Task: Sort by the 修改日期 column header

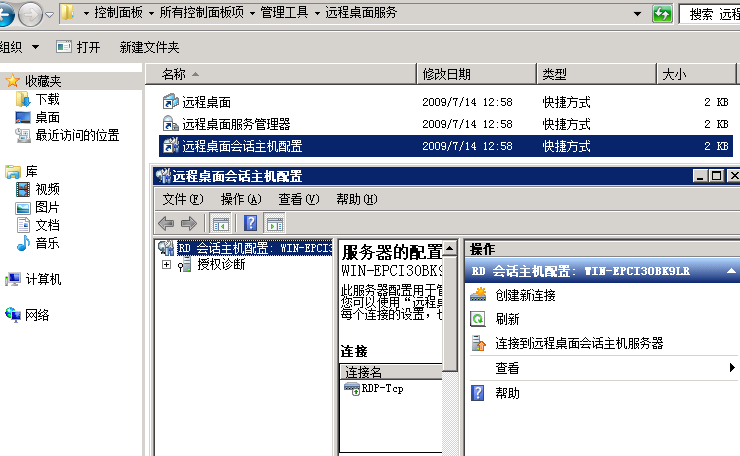Action: 477,74
